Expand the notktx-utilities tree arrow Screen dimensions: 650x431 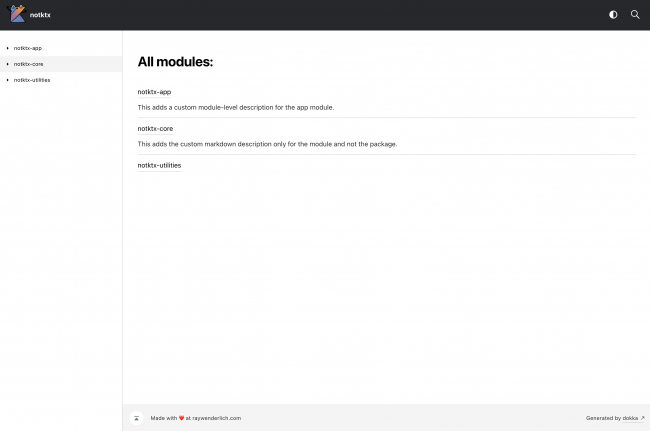point(7,80)
